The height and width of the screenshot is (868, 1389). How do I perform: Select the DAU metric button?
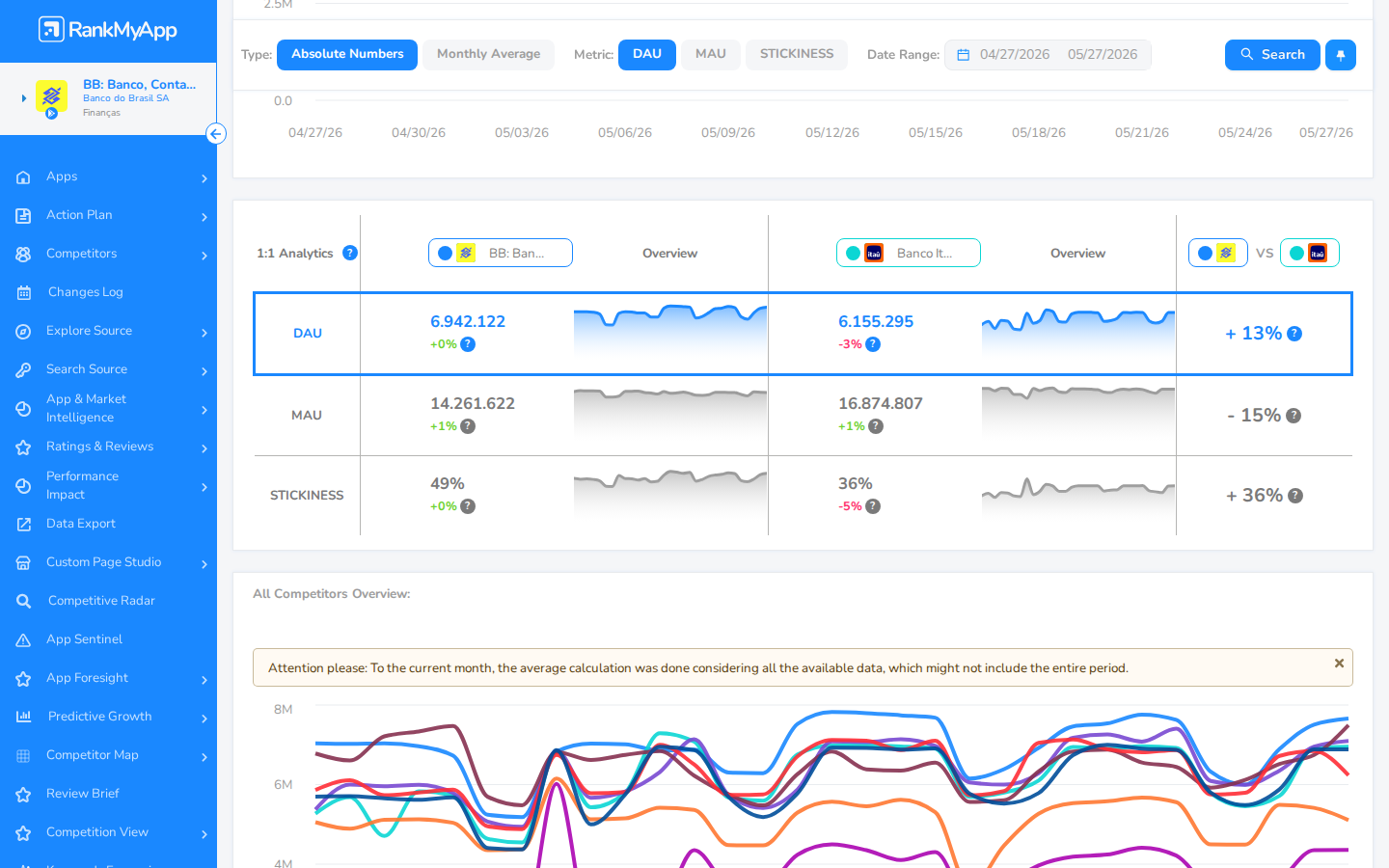[x=647, y=54]
